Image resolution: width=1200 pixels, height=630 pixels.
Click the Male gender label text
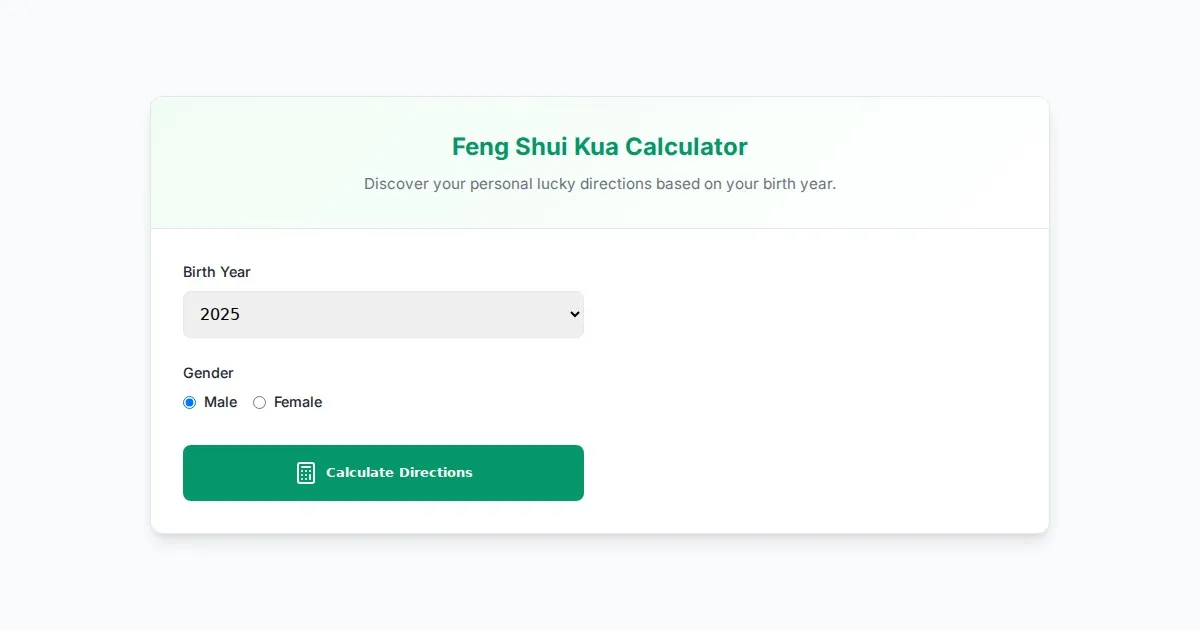(221, 402)
